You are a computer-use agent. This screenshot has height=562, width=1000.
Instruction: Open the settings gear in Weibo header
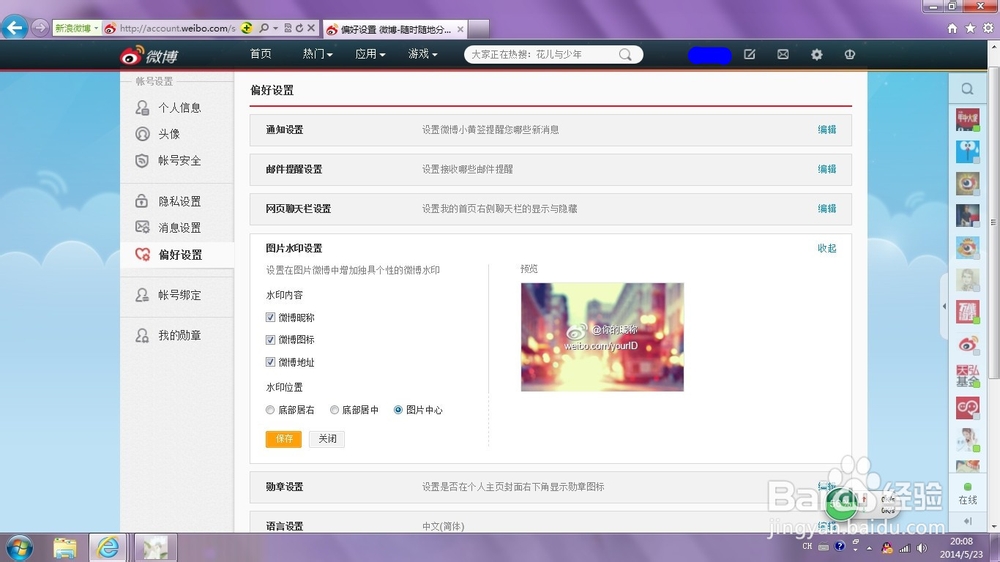coord(816,55)
